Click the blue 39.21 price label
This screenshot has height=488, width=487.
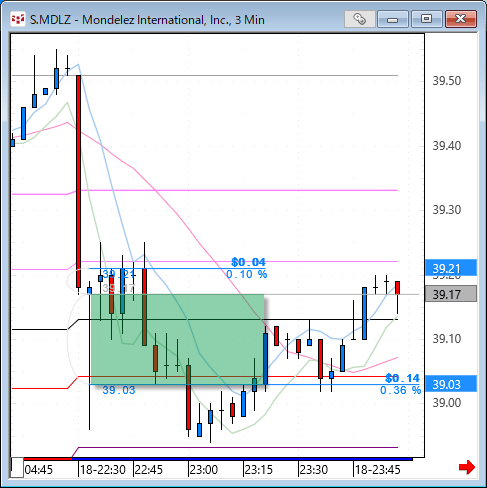451,268
